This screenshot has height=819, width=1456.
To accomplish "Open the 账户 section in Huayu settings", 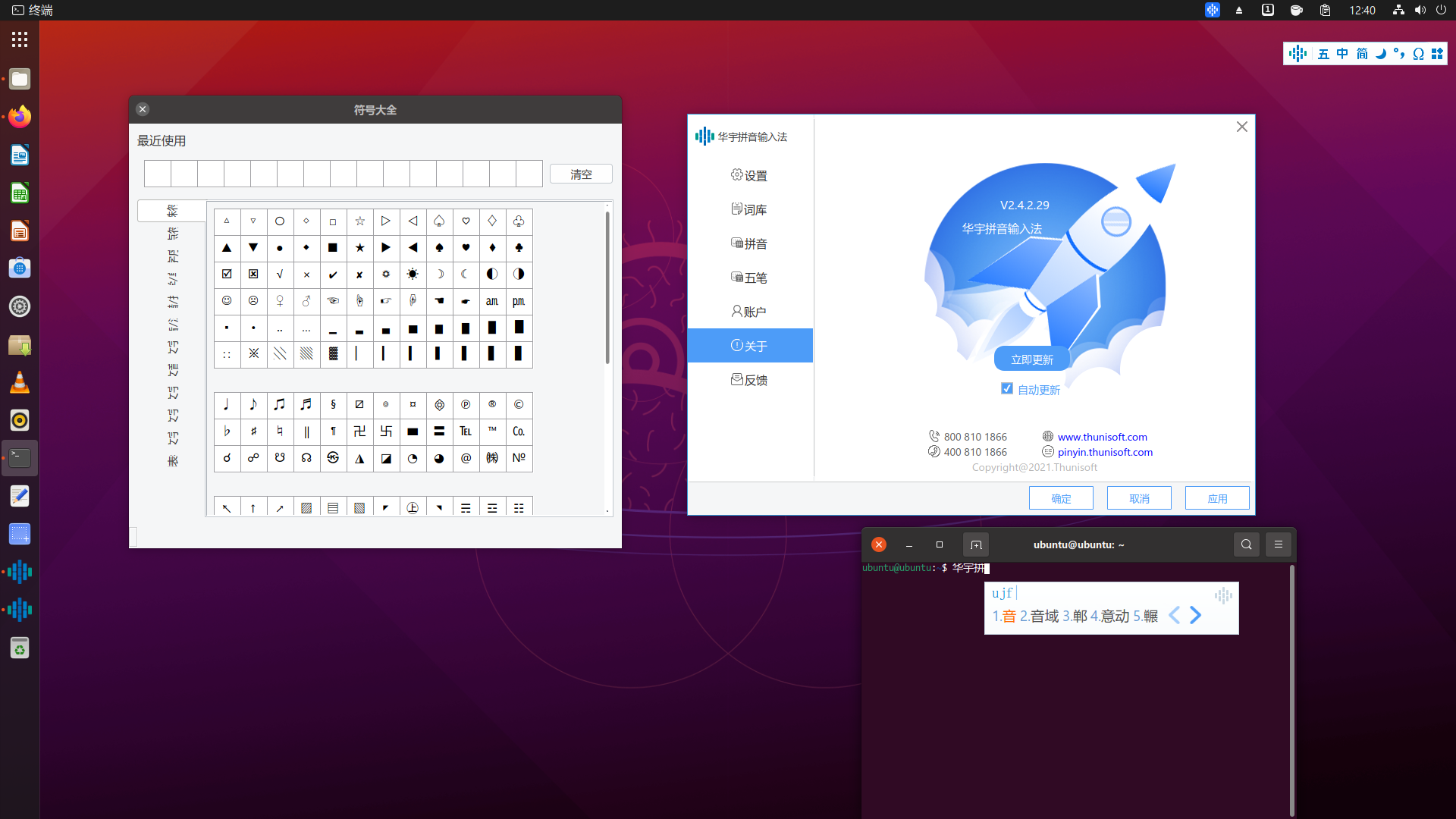I will click(750, 312).
